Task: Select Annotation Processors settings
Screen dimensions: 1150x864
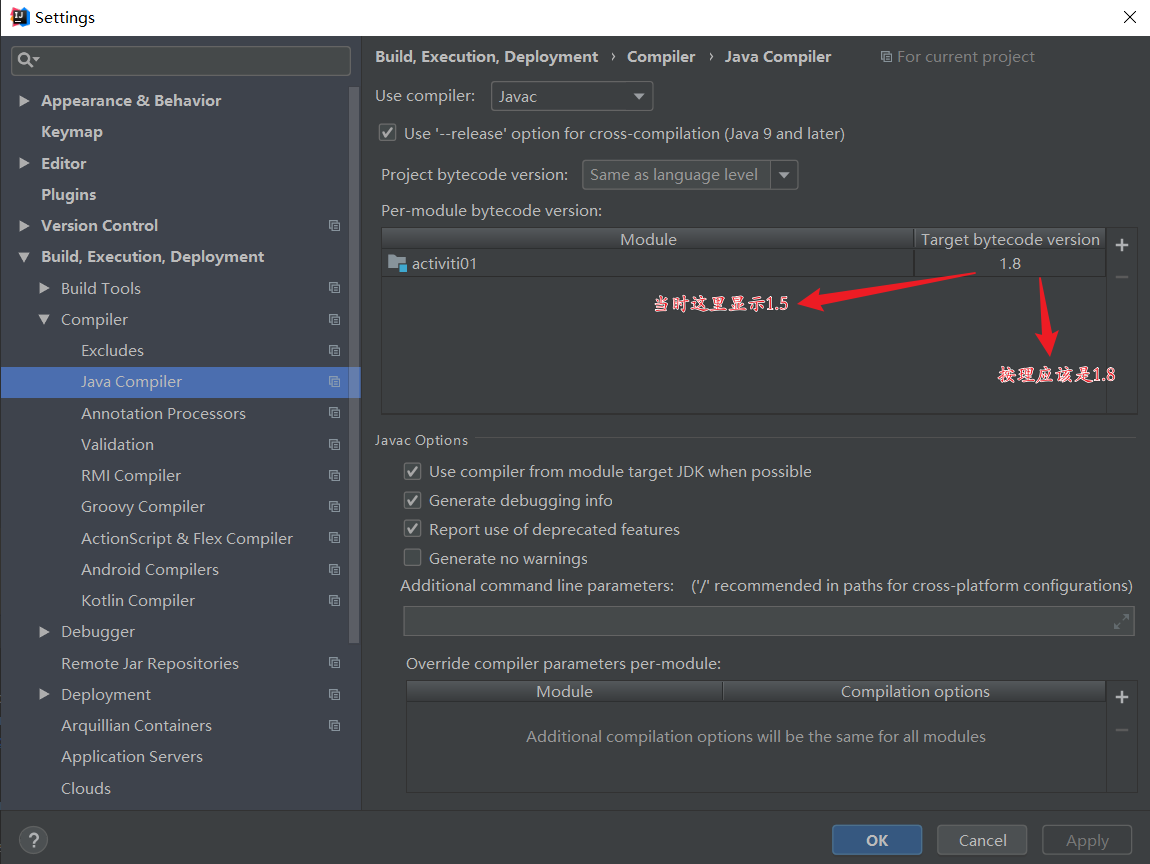Action: pos(163,414)
